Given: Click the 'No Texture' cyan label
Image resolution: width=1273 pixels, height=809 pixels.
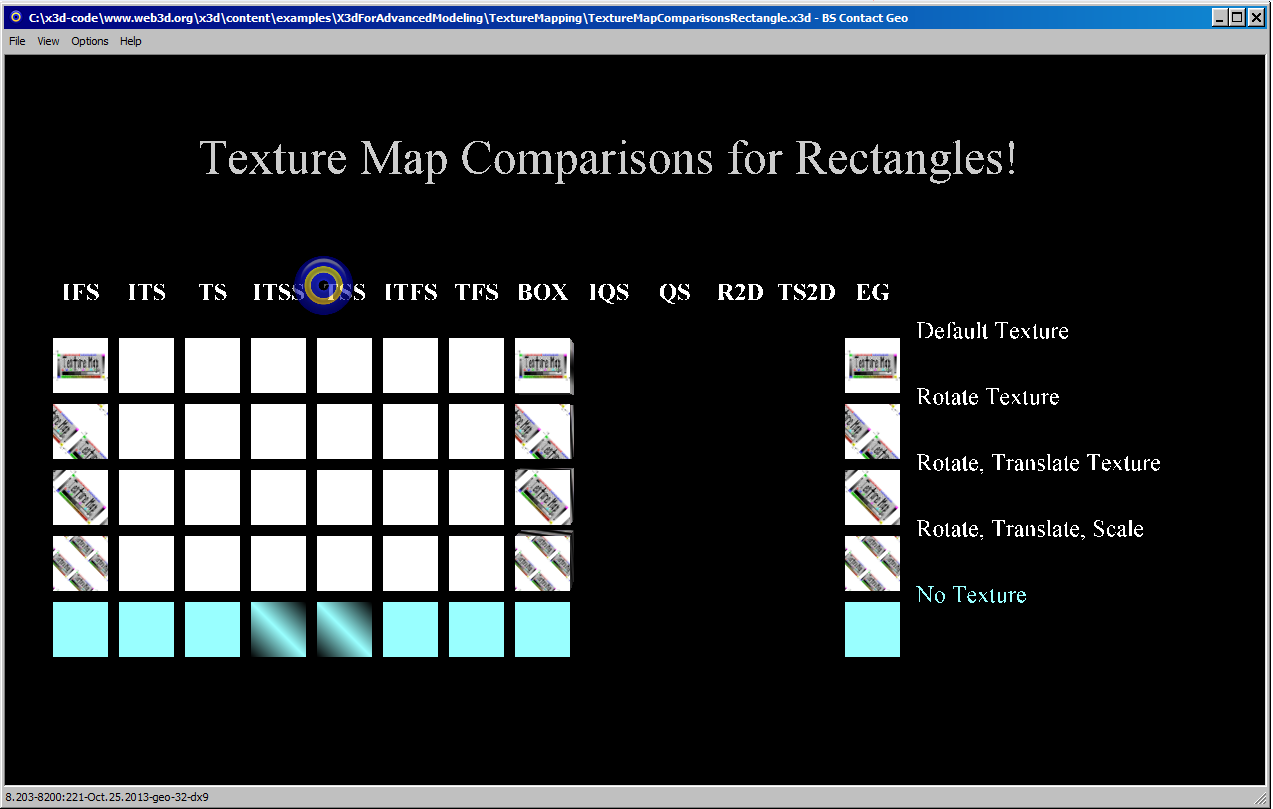Looking at the screenshot, I should [x=971, y=595].
